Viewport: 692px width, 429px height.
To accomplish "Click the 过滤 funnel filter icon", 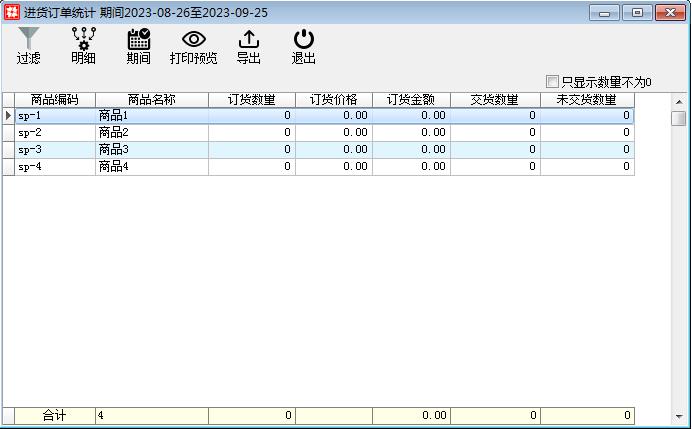I will [29, 39].
